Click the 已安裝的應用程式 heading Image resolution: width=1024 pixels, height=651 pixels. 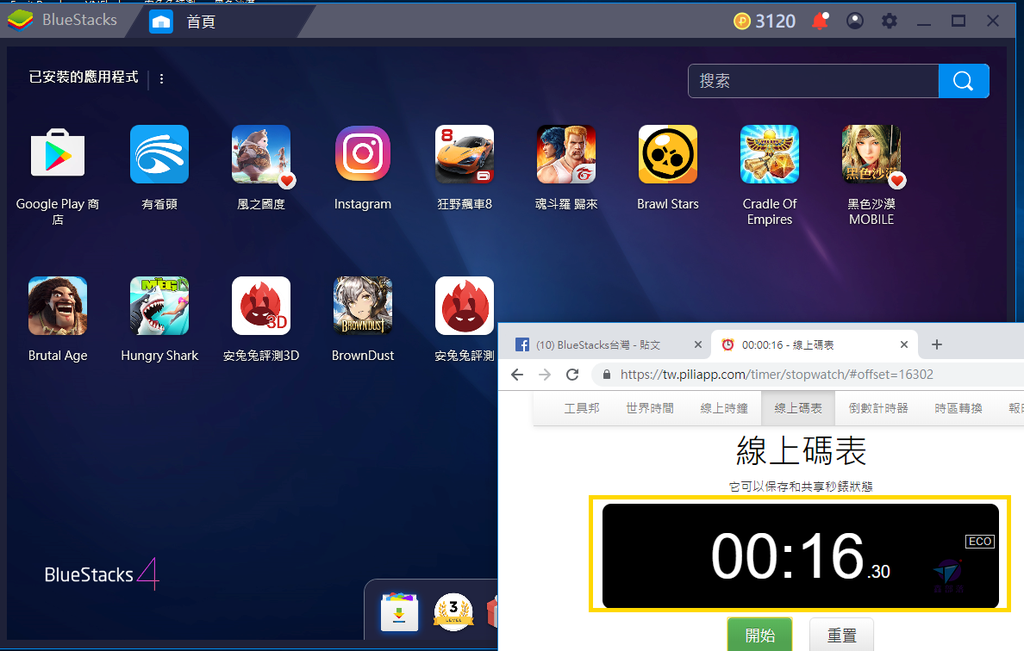84,77
